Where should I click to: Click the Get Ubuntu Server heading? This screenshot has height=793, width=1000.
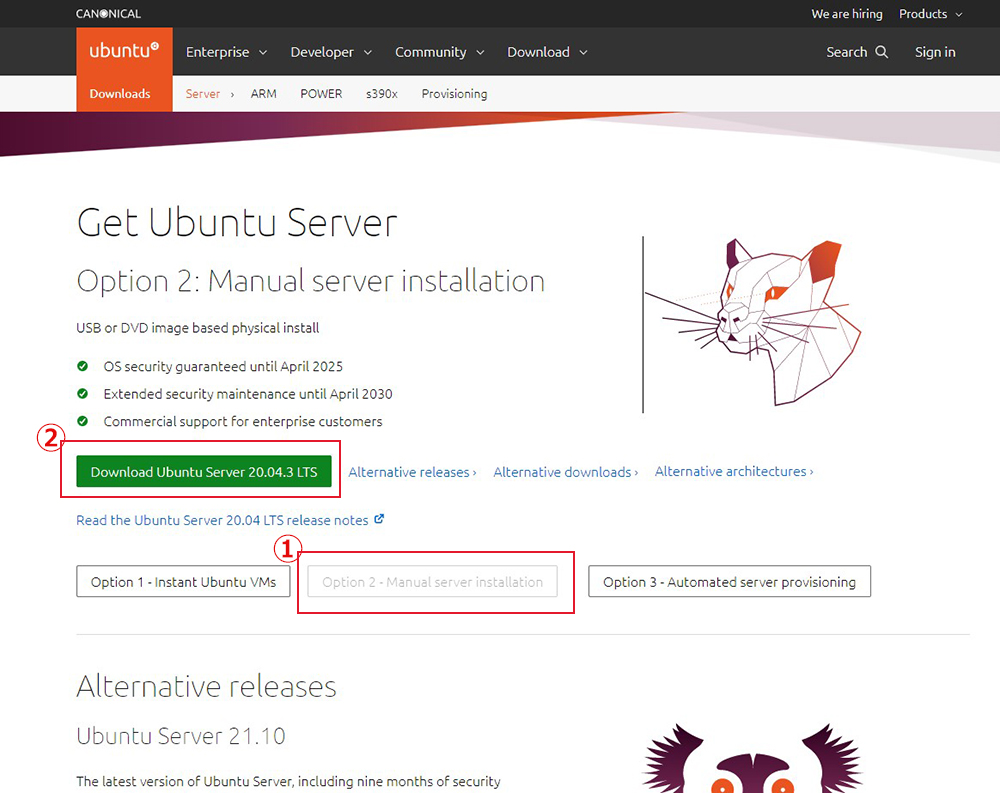[x=237, y=223]
